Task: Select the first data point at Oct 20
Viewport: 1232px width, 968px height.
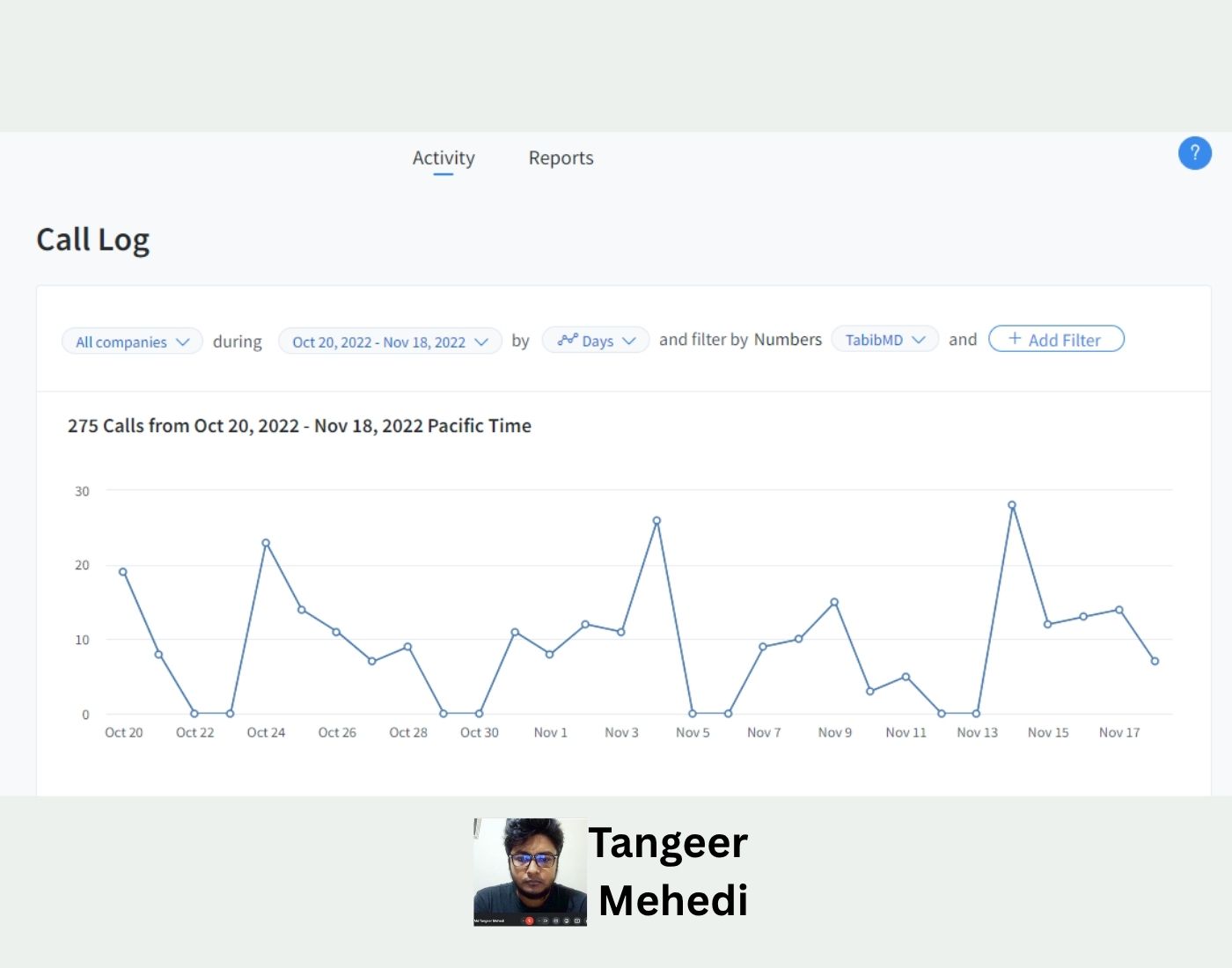Action: [x=123, y=572]
